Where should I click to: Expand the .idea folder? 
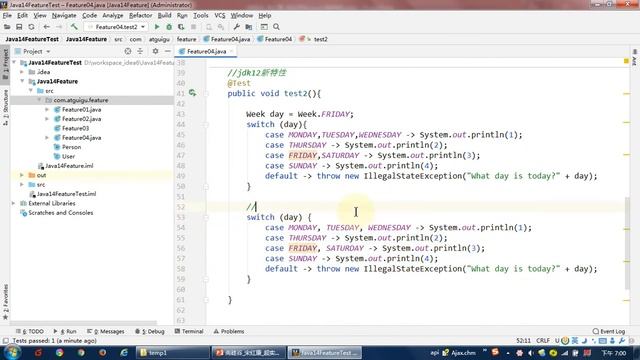click(22, 72)
